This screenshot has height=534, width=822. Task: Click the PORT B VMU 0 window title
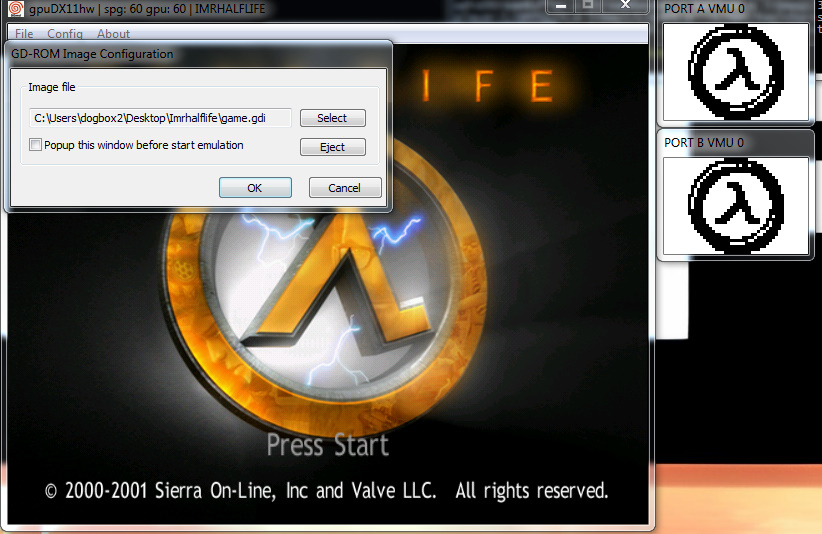point(704,143)
